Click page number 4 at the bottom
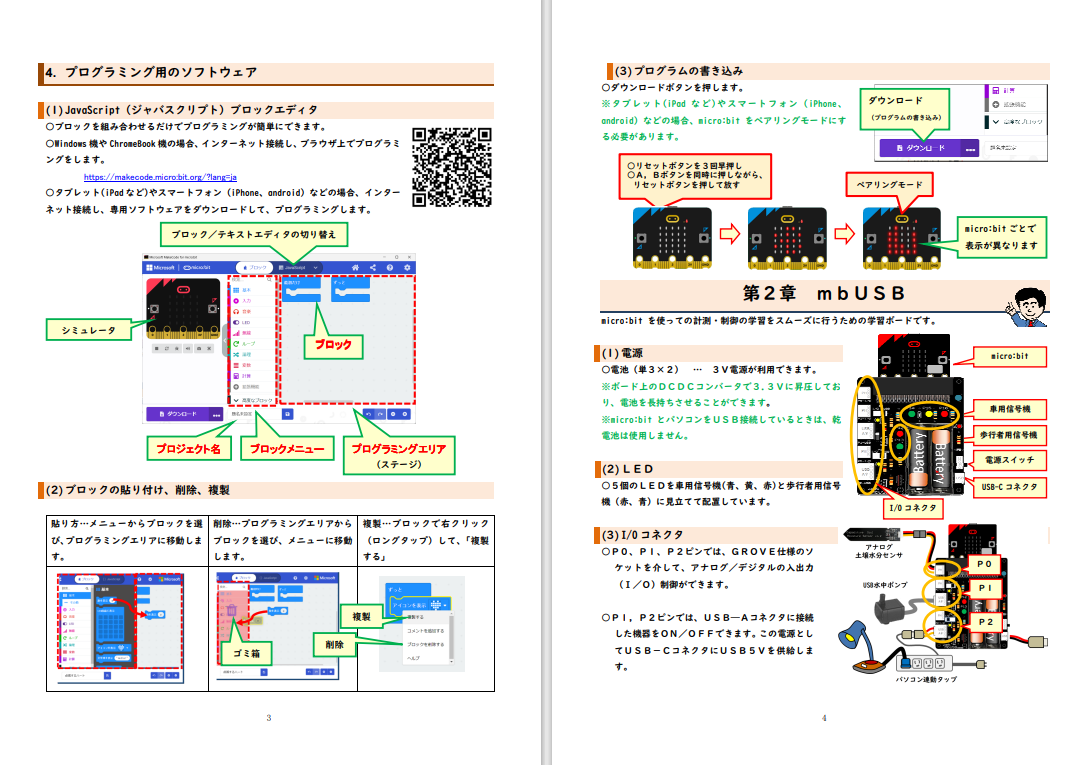Image resolution: width=1091 pixels, height=765 pixels. pyautogui.click(x=824, y=718)
